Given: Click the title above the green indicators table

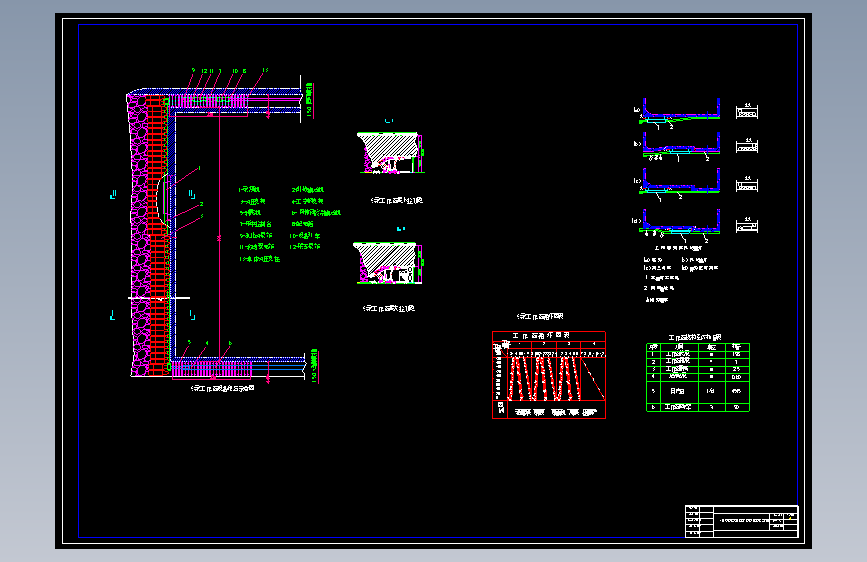Looking at the screenshot, I should click(694, 337).
